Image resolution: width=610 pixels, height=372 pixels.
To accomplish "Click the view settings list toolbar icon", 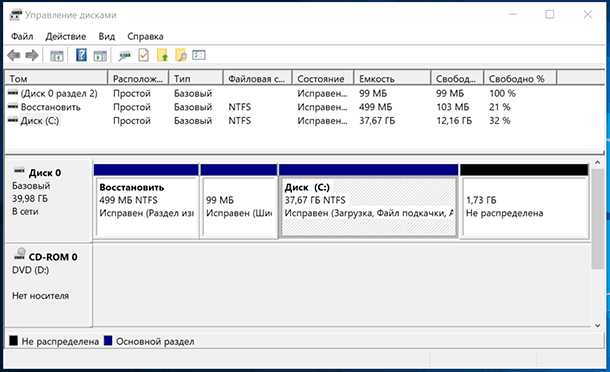I will [x=199, y=55].
